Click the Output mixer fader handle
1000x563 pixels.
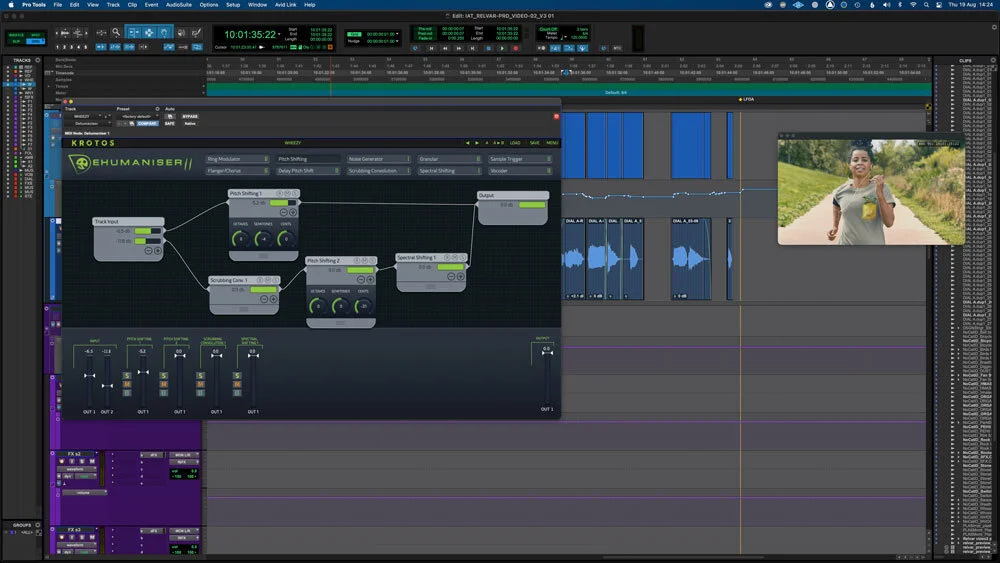pos(547,352)
